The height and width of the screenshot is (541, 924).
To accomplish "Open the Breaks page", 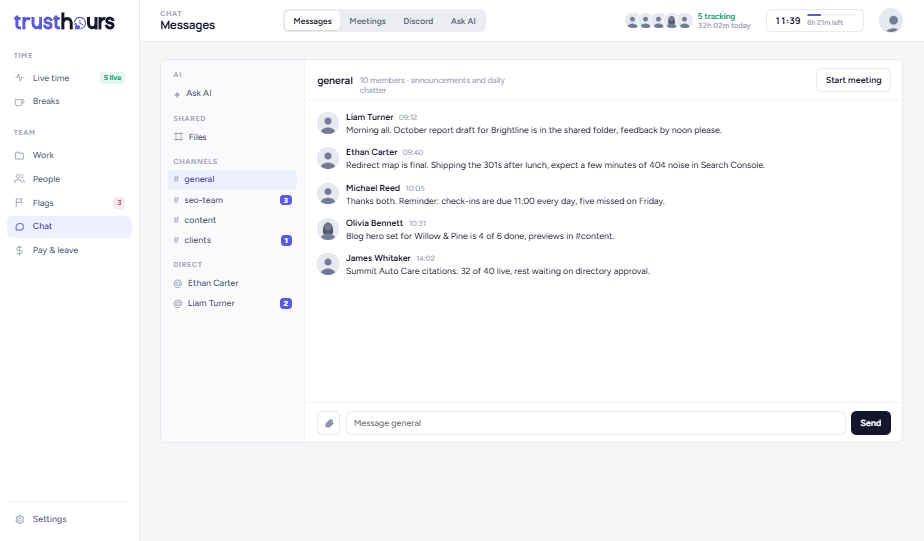I will click(x=70, y=101).
